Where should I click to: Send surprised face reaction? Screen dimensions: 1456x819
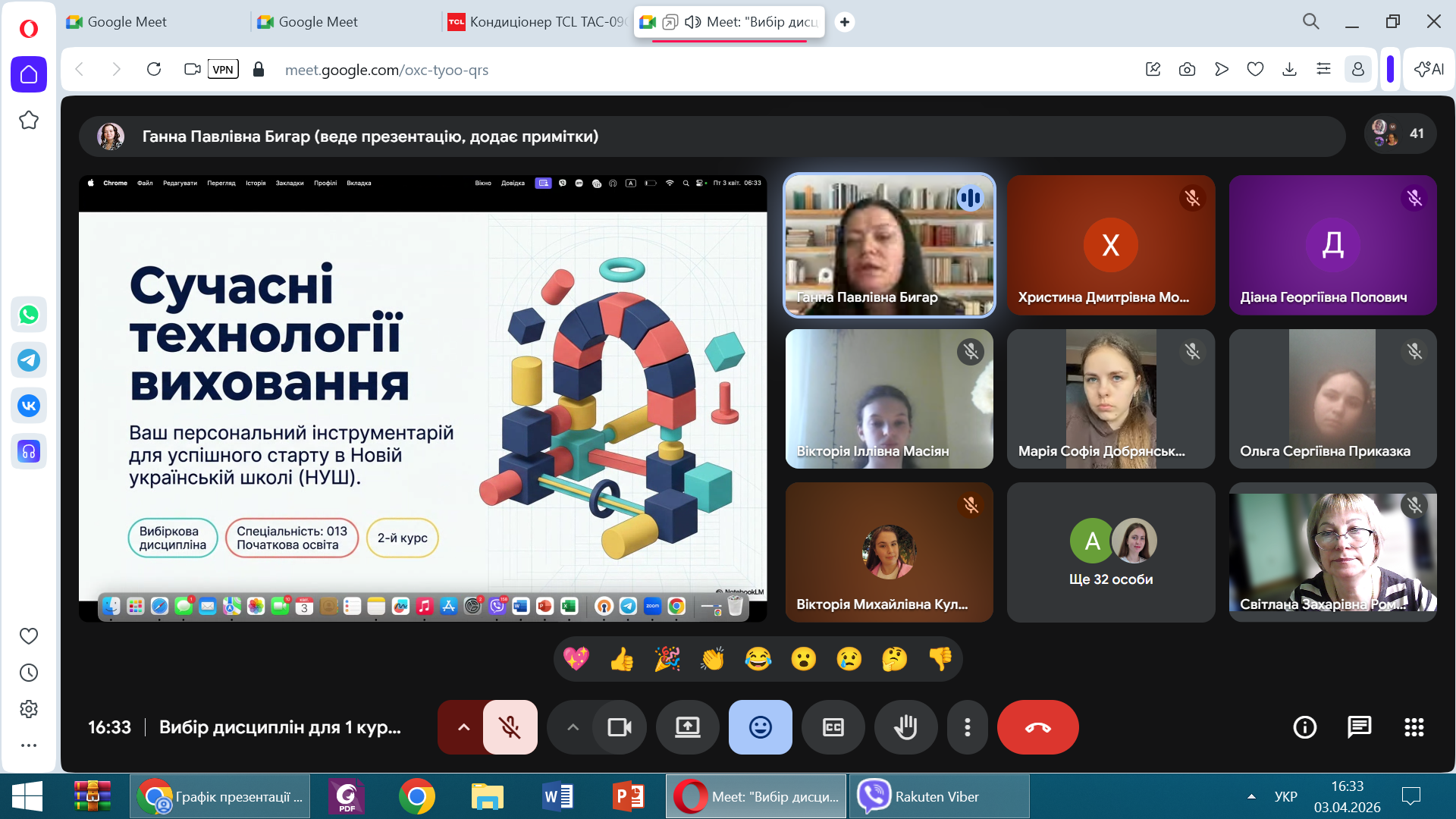(804, 659)
